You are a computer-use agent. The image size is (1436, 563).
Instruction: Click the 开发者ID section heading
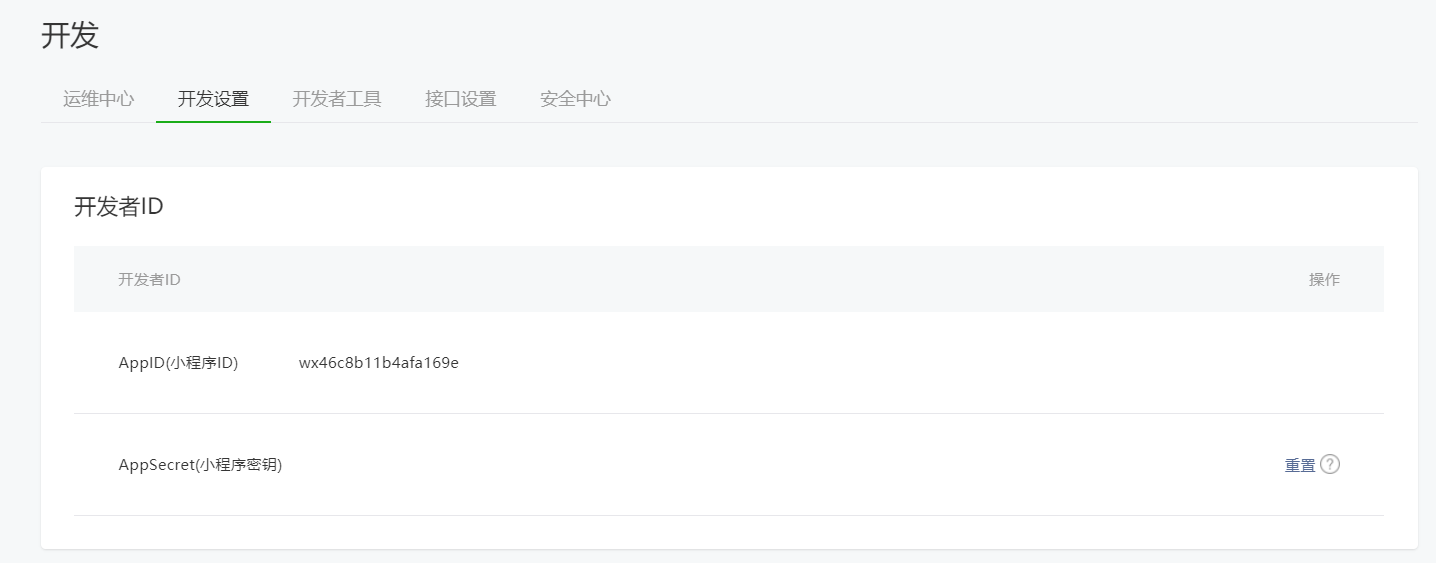pos(118,207)
